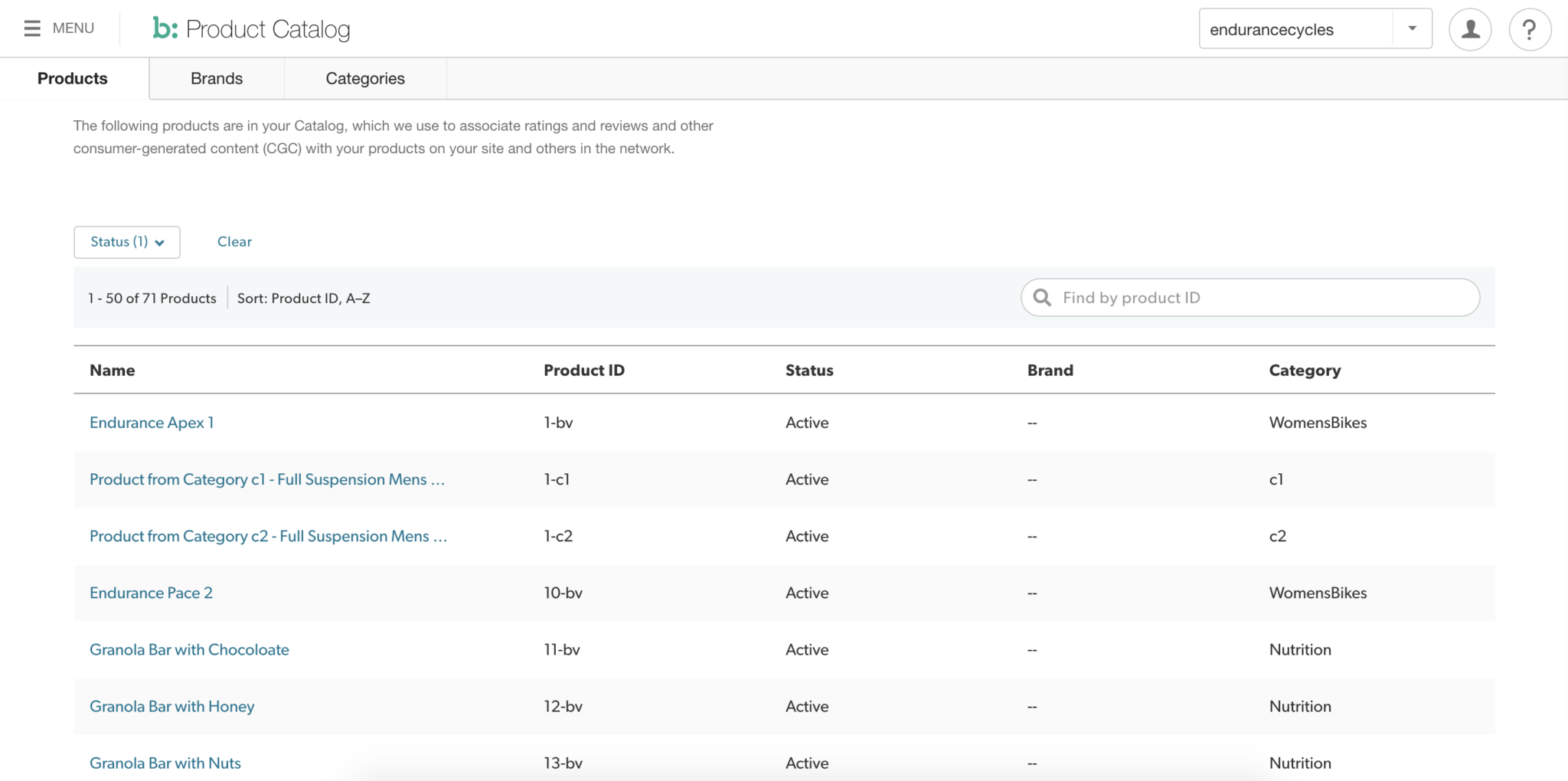
Task: Open the hamburger MENU icon
Action: (x=32, y=28)
